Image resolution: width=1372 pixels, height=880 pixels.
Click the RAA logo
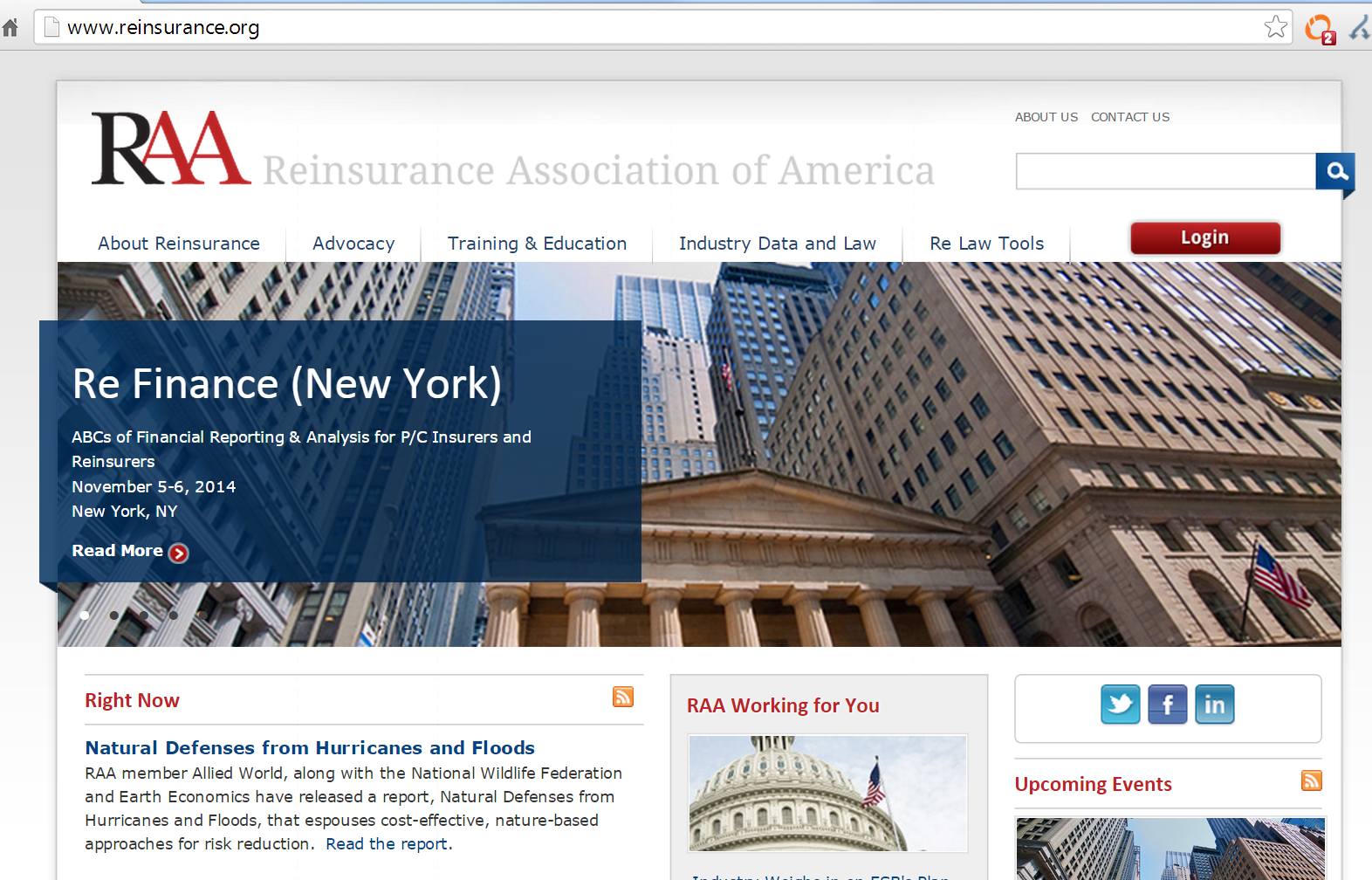pos(171,148)
